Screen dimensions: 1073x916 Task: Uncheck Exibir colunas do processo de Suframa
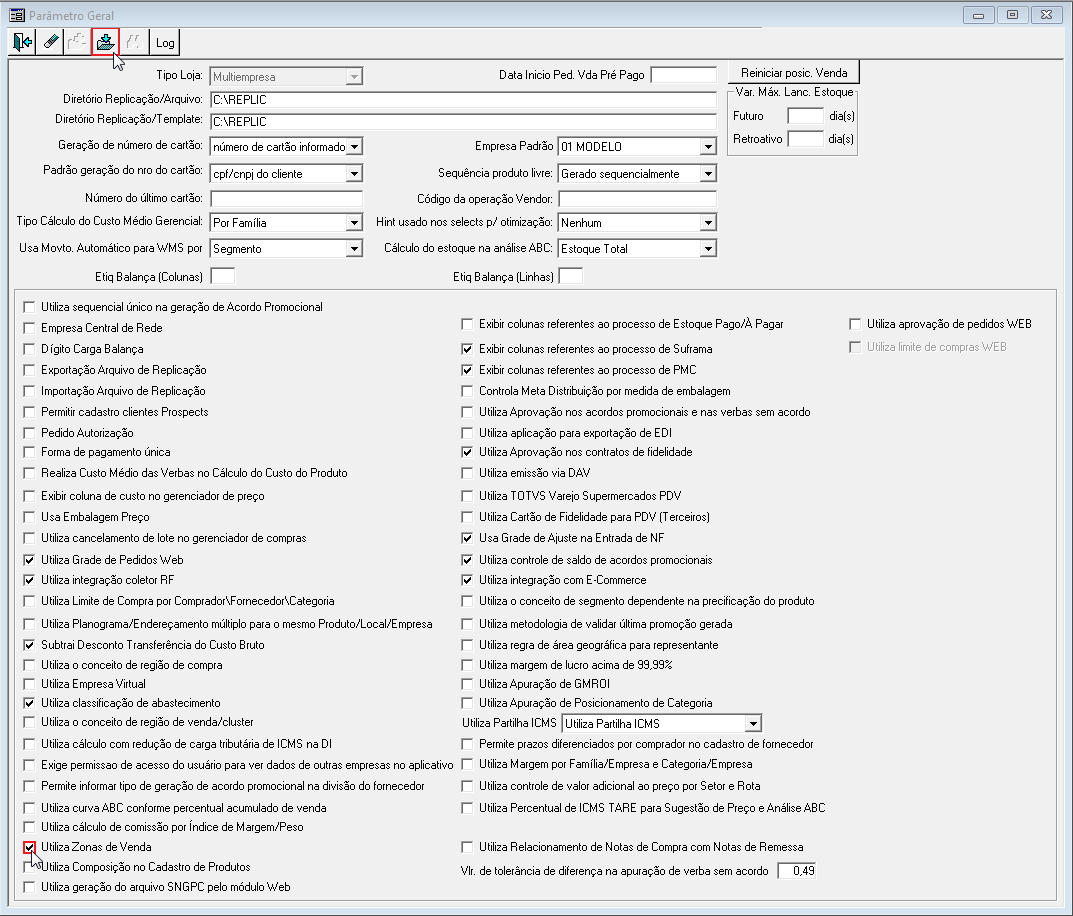point(467,349)
